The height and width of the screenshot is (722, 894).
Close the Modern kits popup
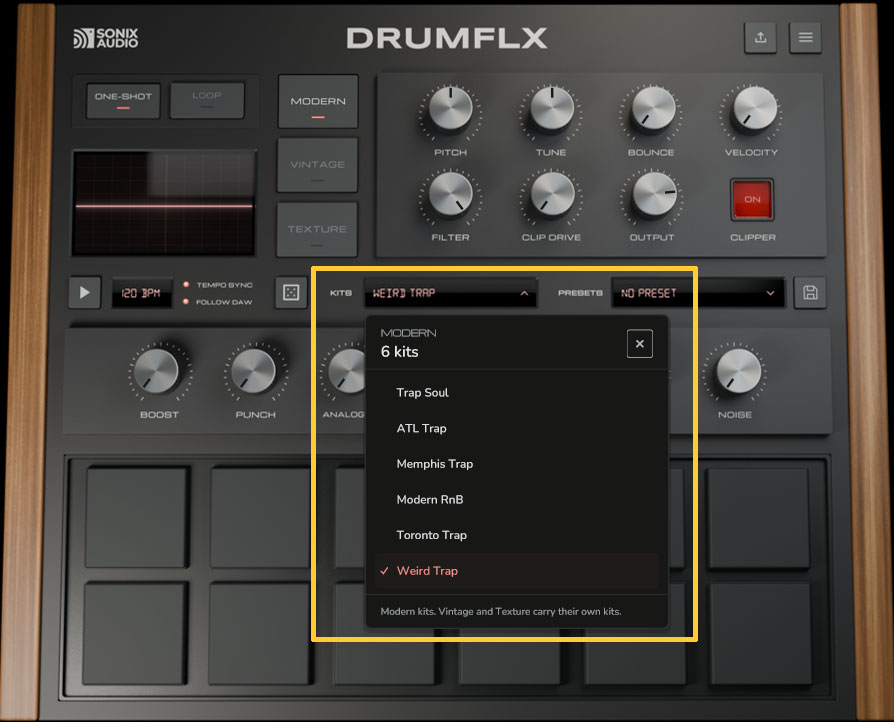[x=640, y=344]
